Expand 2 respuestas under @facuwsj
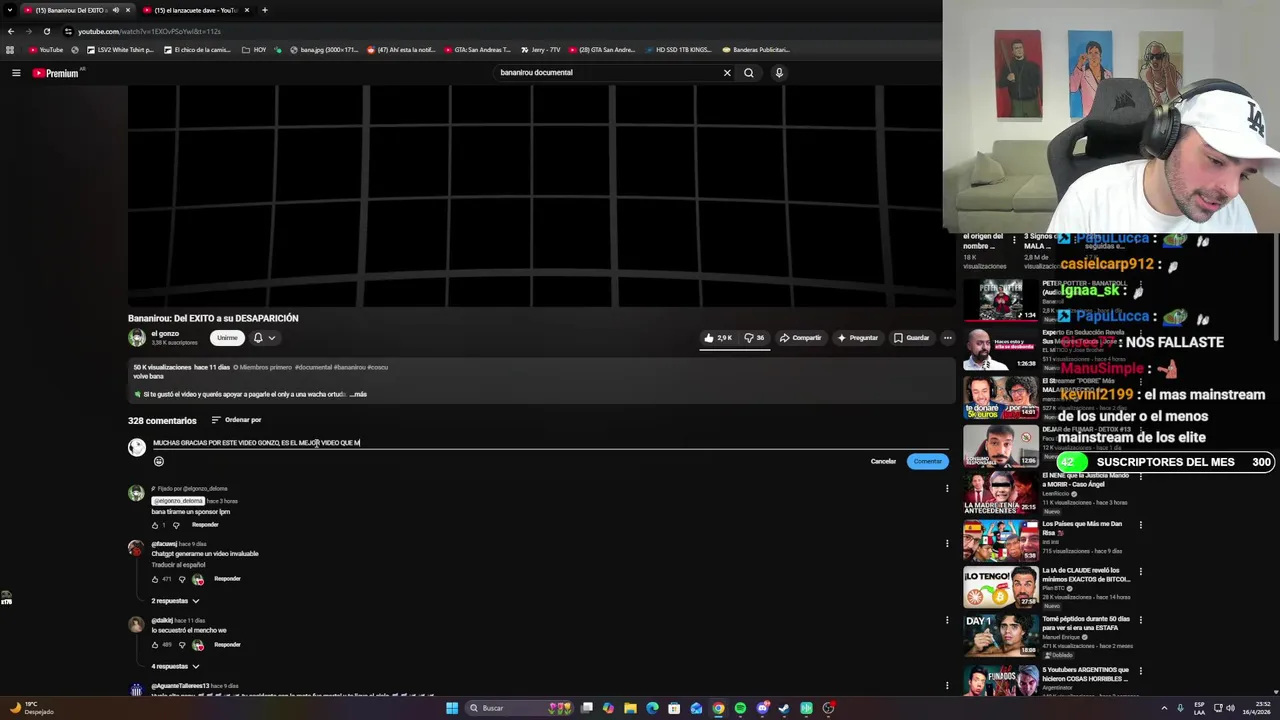 coord(175,601)
